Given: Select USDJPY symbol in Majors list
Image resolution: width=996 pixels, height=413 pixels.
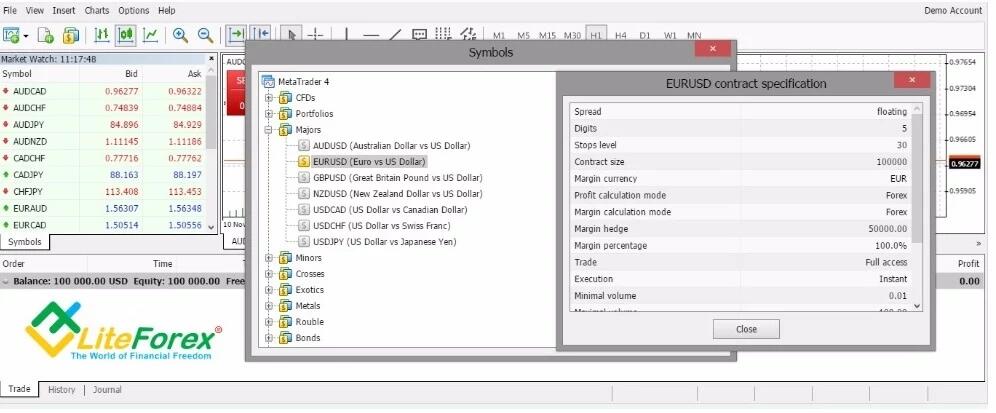Looking at the screenshot, I should point(384,241).
